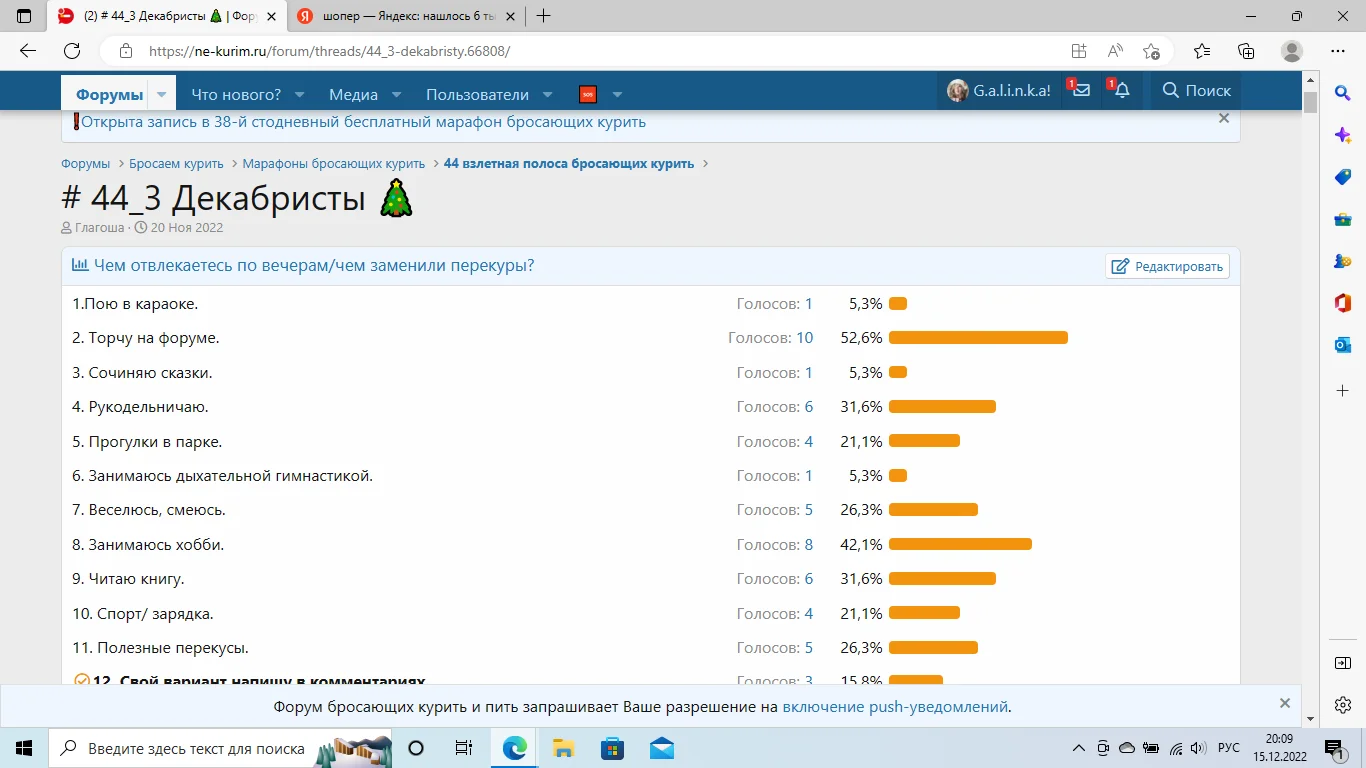The width and height of the screenshot is (1366, 768).
Task: Open the Shopping tag icon in the sidebar
Action: click(x=1342, y=177)
